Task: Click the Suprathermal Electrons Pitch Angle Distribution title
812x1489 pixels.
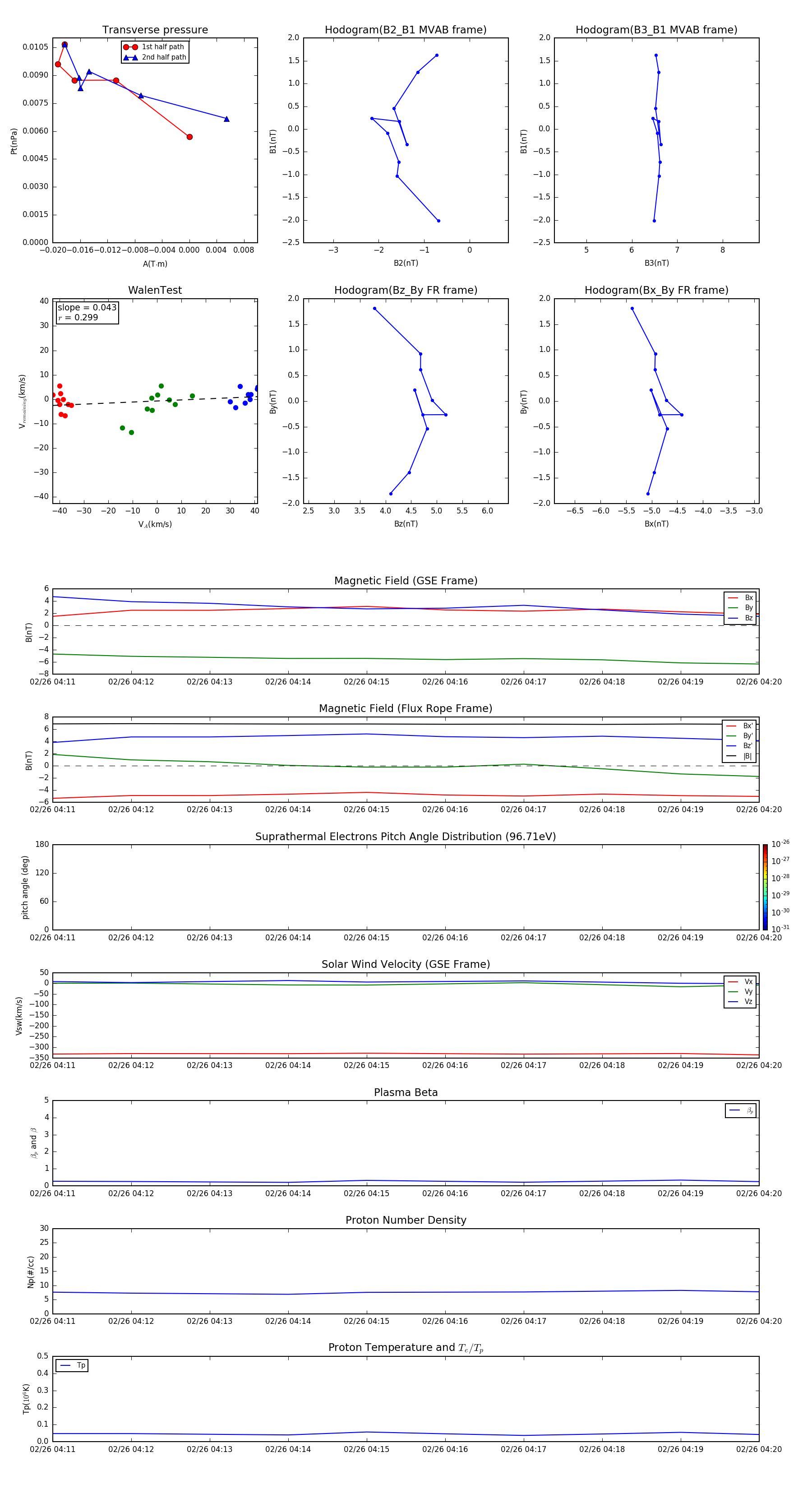Action: pyautogui.click(x=406, y=837)
